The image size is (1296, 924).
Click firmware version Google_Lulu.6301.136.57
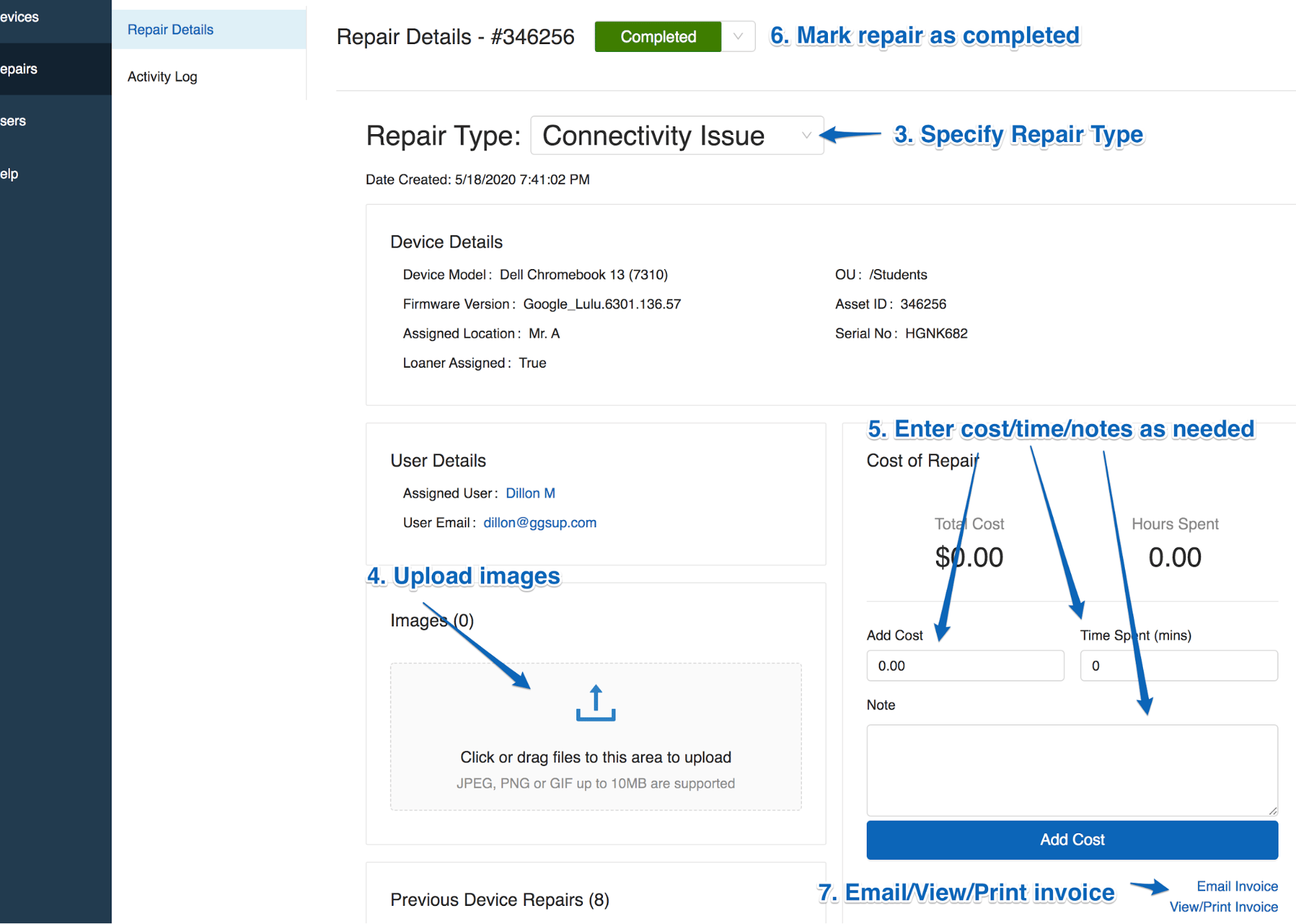(x=602, y=304)
